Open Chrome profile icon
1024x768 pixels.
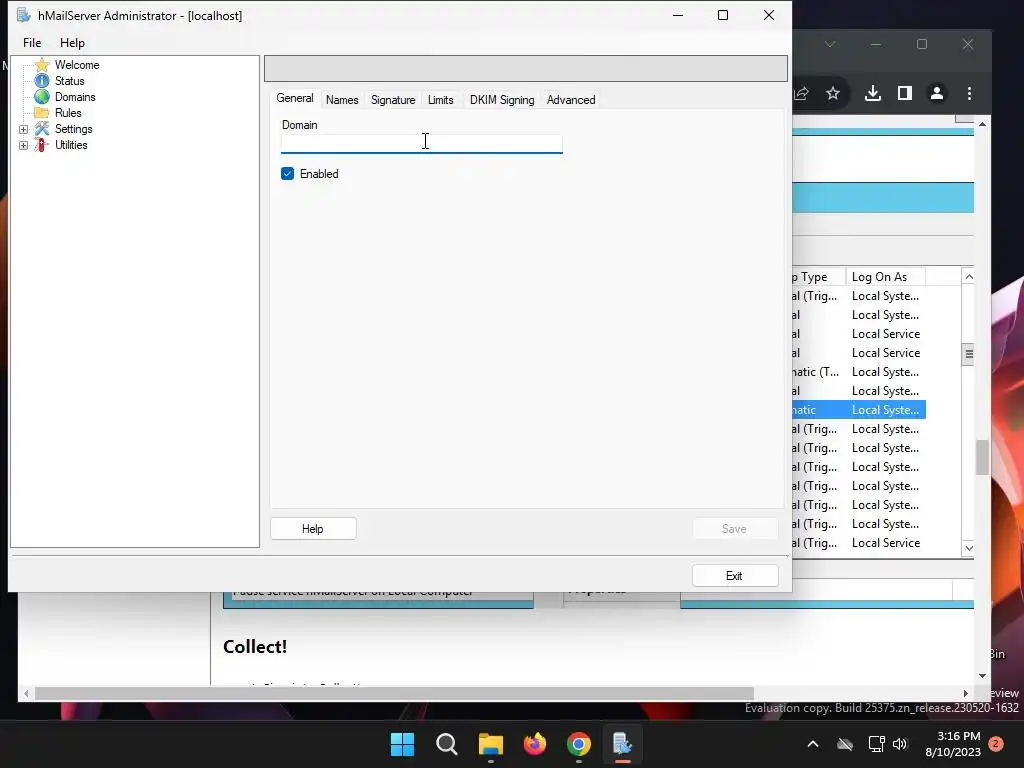(x=936, y=93)
